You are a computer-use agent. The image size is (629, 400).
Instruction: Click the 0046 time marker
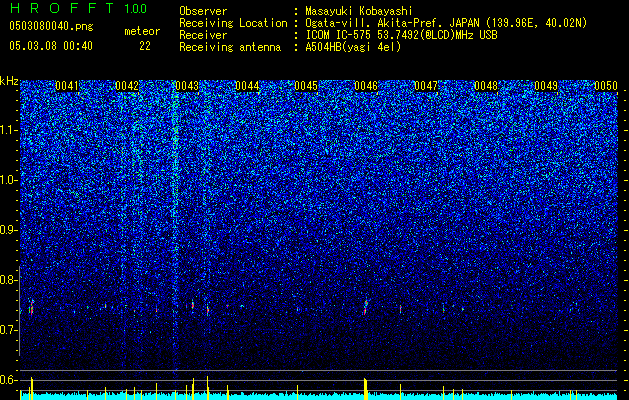[366, 86]
